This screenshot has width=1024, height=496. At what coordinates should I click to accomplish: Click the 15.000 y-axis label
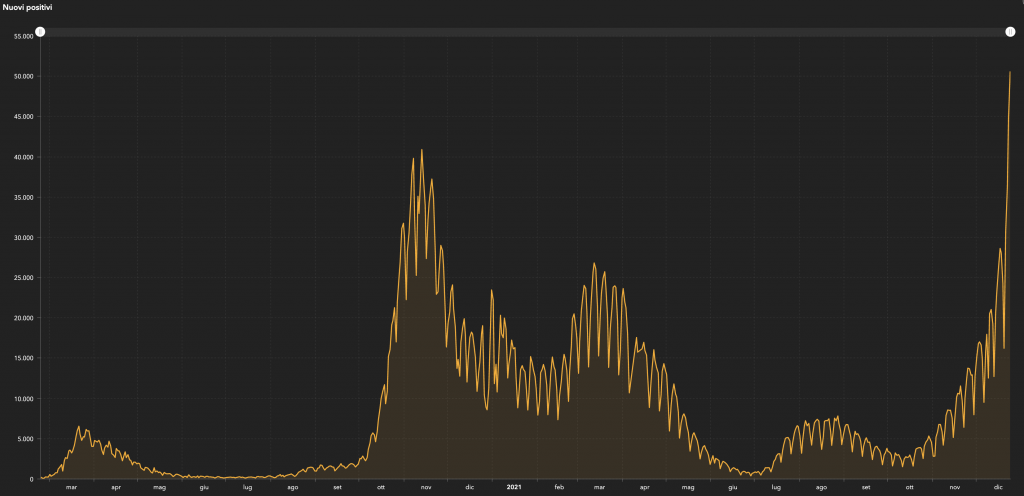point(23,358)
